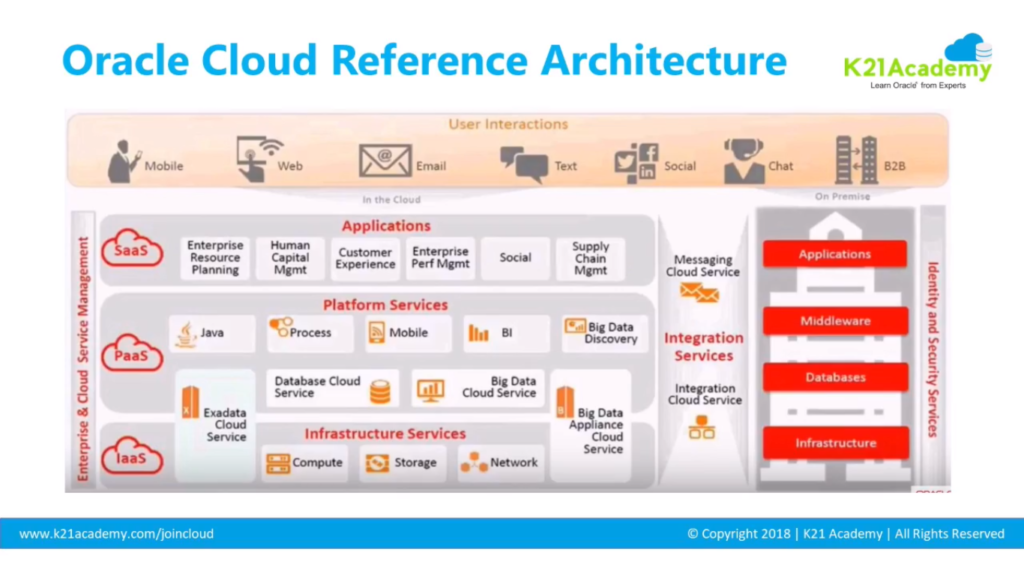The height and width of the screenshot is (576, 1024).
Task: Select the Email envelope icon
Action: coord(385,162)
